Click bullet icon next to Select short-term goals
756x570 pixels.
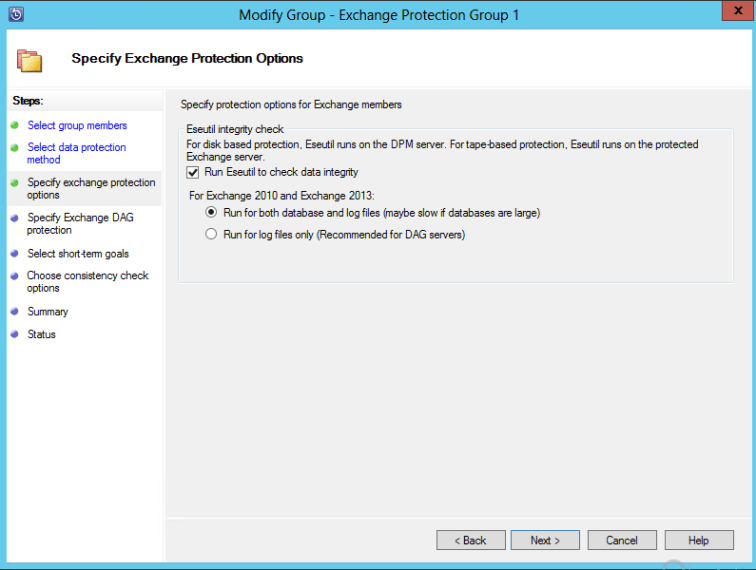click(14, 254)
